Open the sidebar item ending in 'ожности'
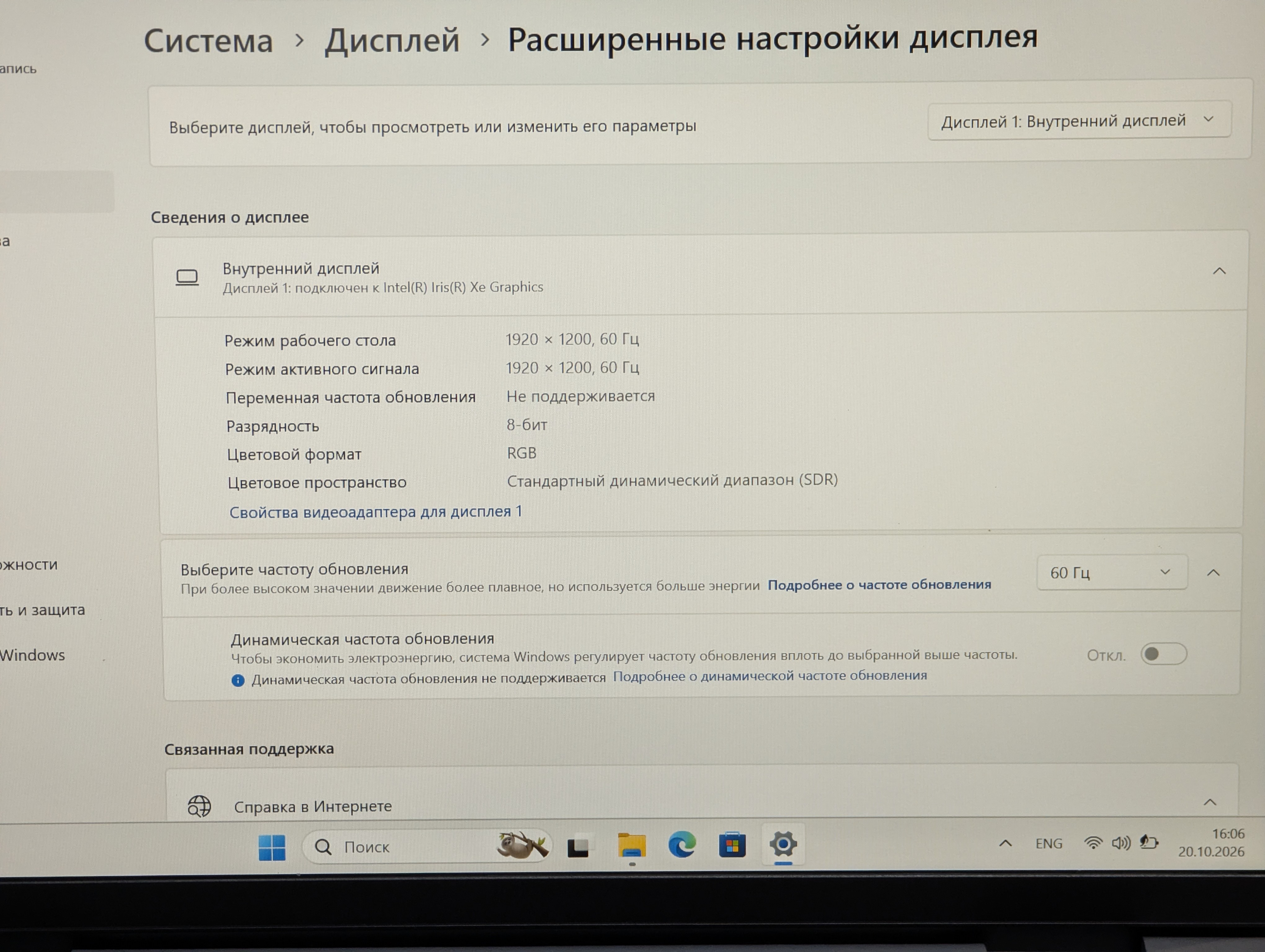 (x=29, y=565)
